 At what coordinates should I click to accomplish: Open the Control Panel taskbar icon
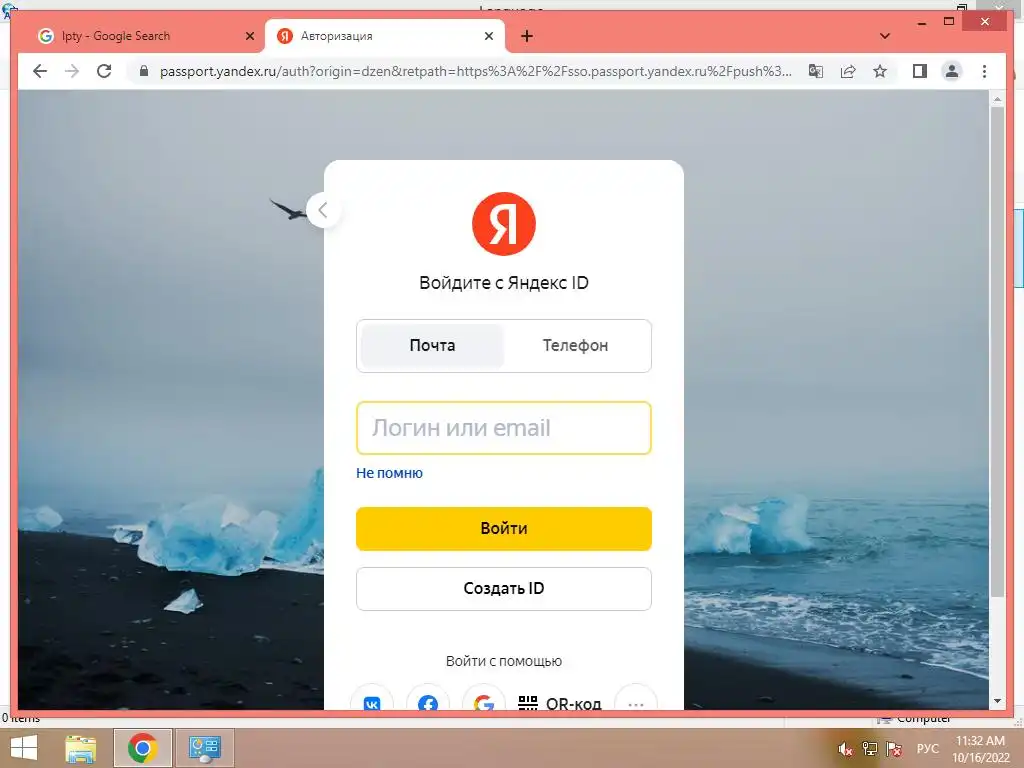pos(204,748)
